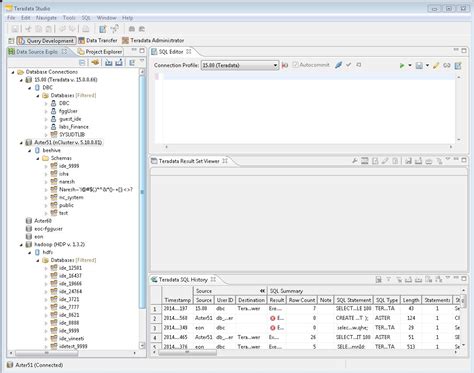This screenshot has width=474, height=373.
Task: Click the Row Count column header
Action: (302, 300)
